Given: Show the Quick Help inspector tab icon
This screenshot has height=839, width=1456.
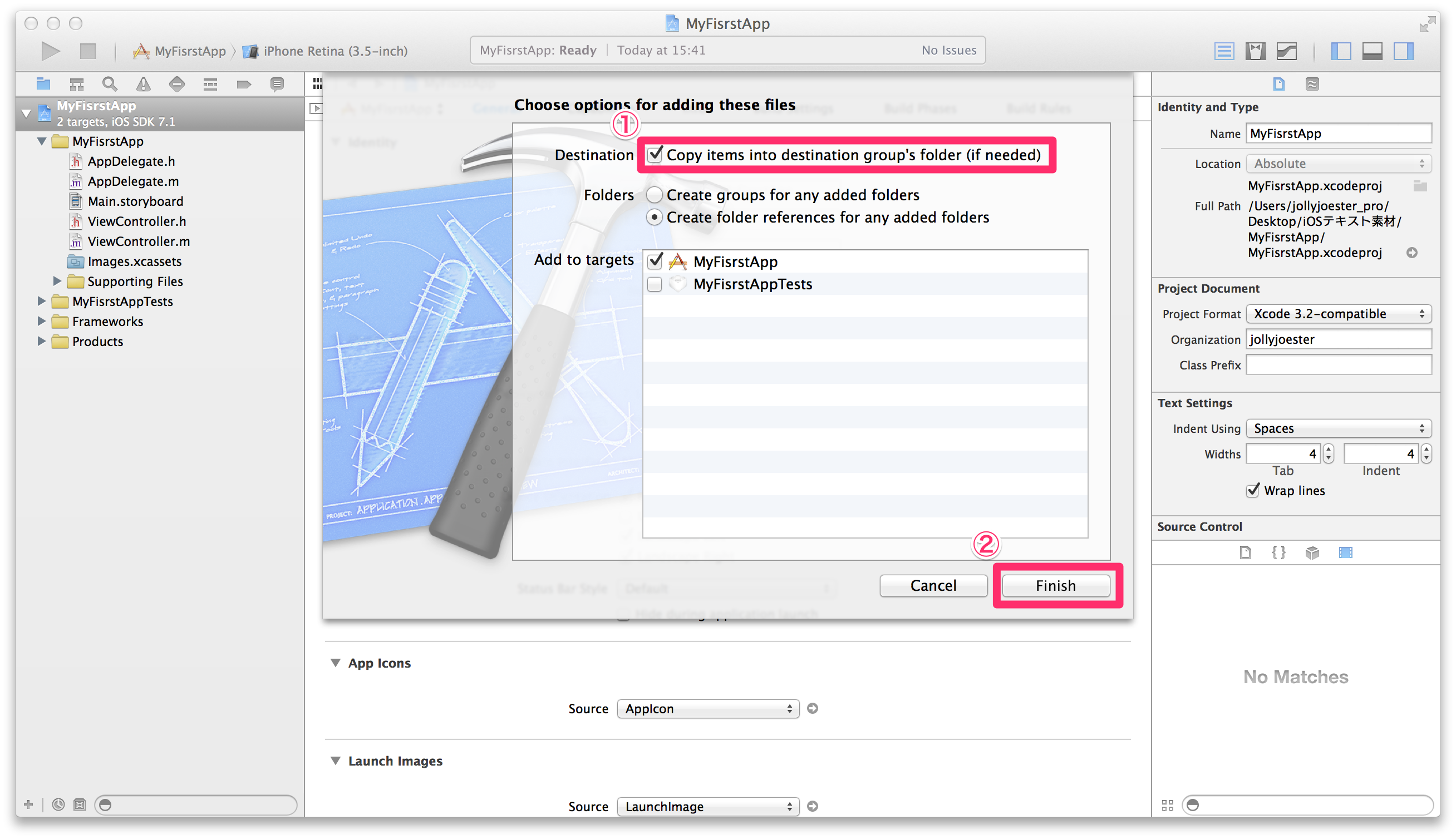Looking at the screenshot, I should pyautogui.click(x=1312, y=84).
